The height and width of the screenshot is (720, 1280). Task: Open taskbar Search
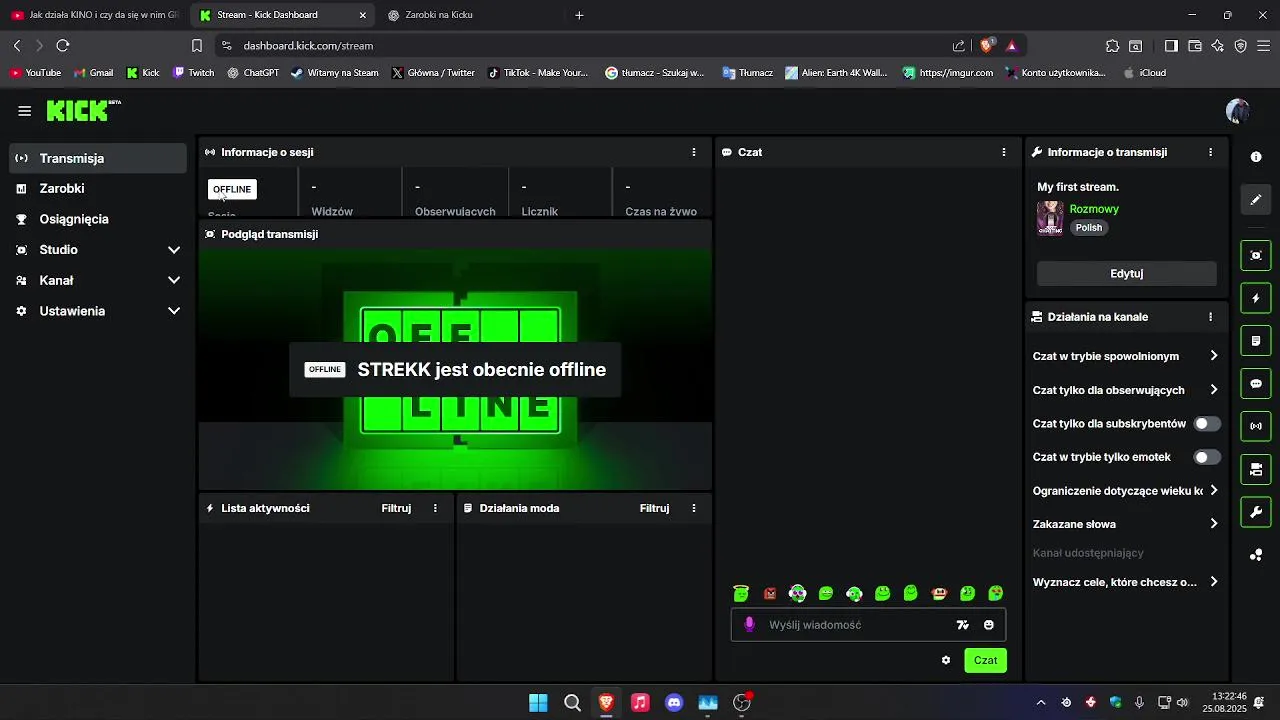[x=572, y=703]
